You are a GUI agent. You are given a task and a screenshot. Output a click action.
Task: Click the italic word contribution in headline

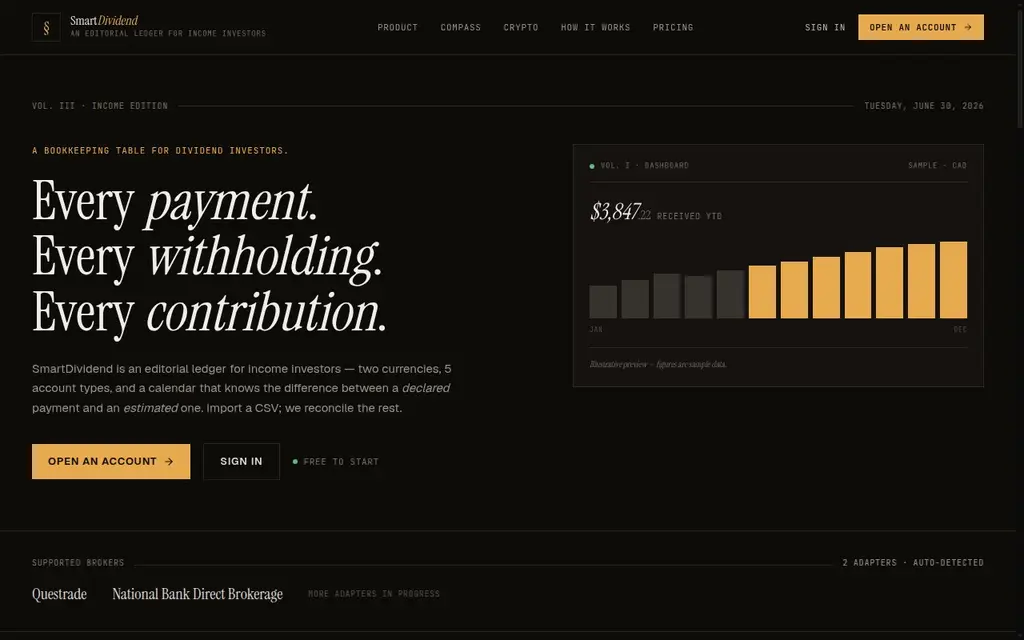pyautogui.click(x=266, y=313)
